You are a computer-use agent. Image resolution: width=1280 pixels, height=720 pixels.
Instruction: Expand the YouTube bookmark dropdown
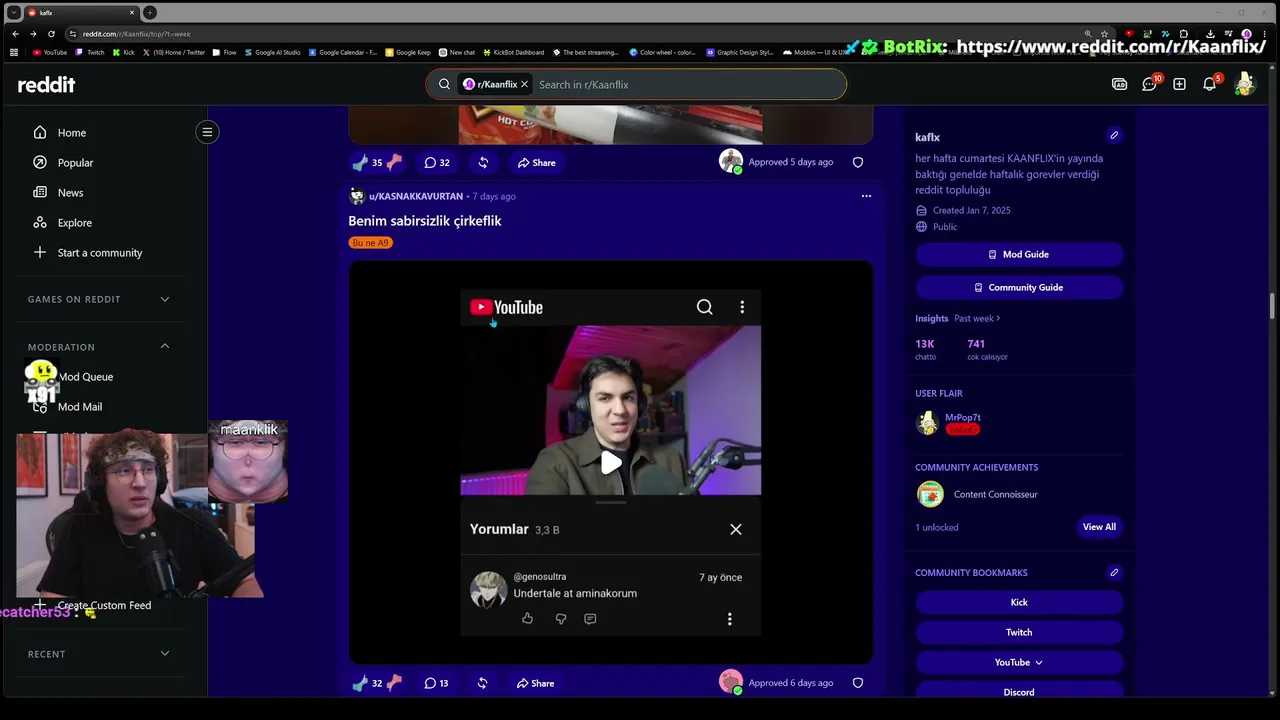[1019, 663]
